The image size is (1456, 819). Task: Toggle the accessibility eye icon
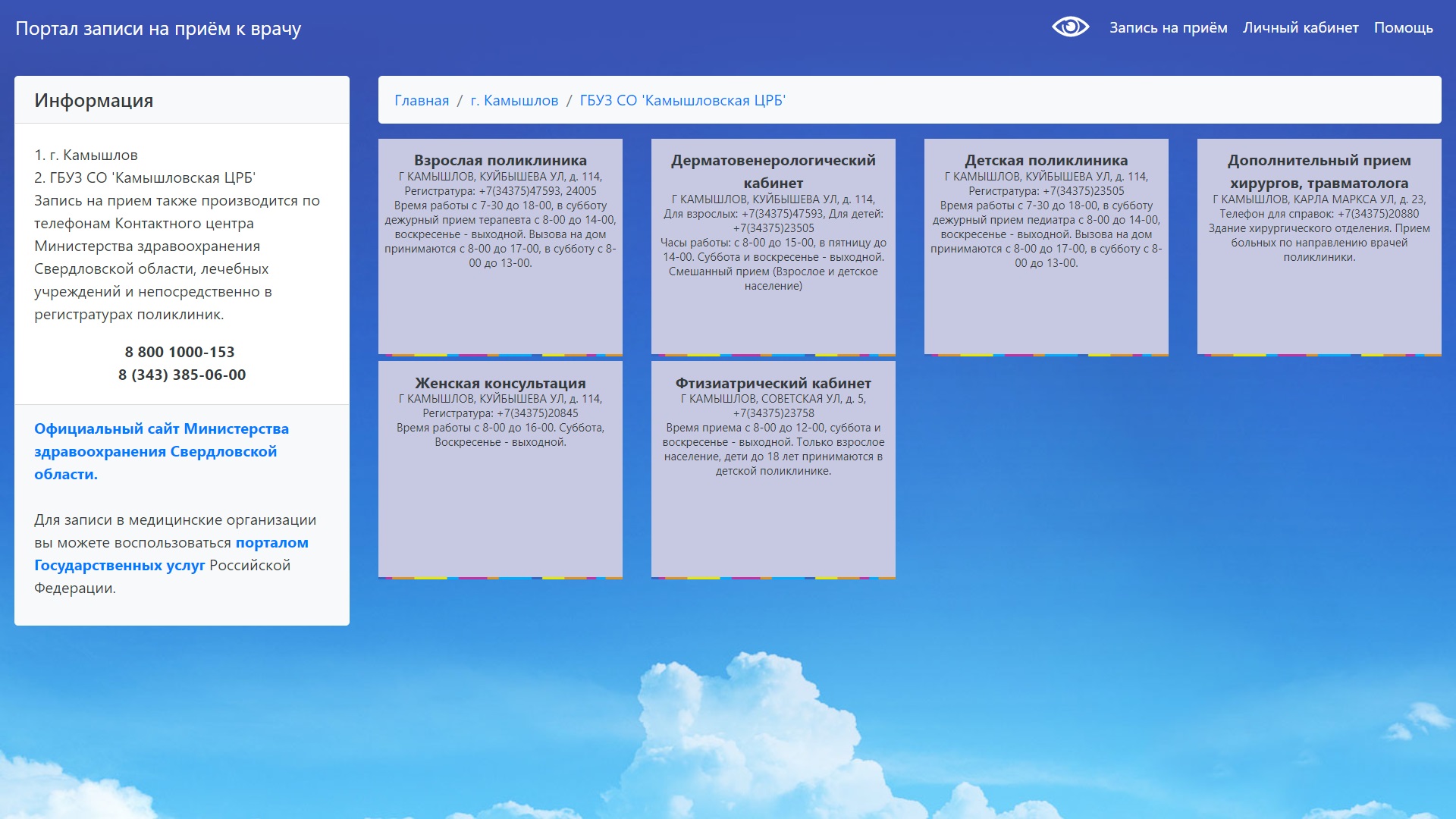[1070, 27]
